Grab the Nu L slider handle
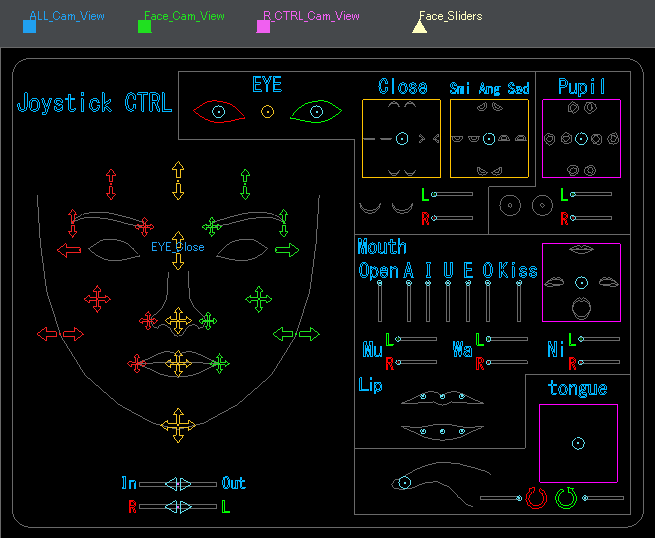The height and width of the screenshot is (538, 655). click(x=398, y=339)
